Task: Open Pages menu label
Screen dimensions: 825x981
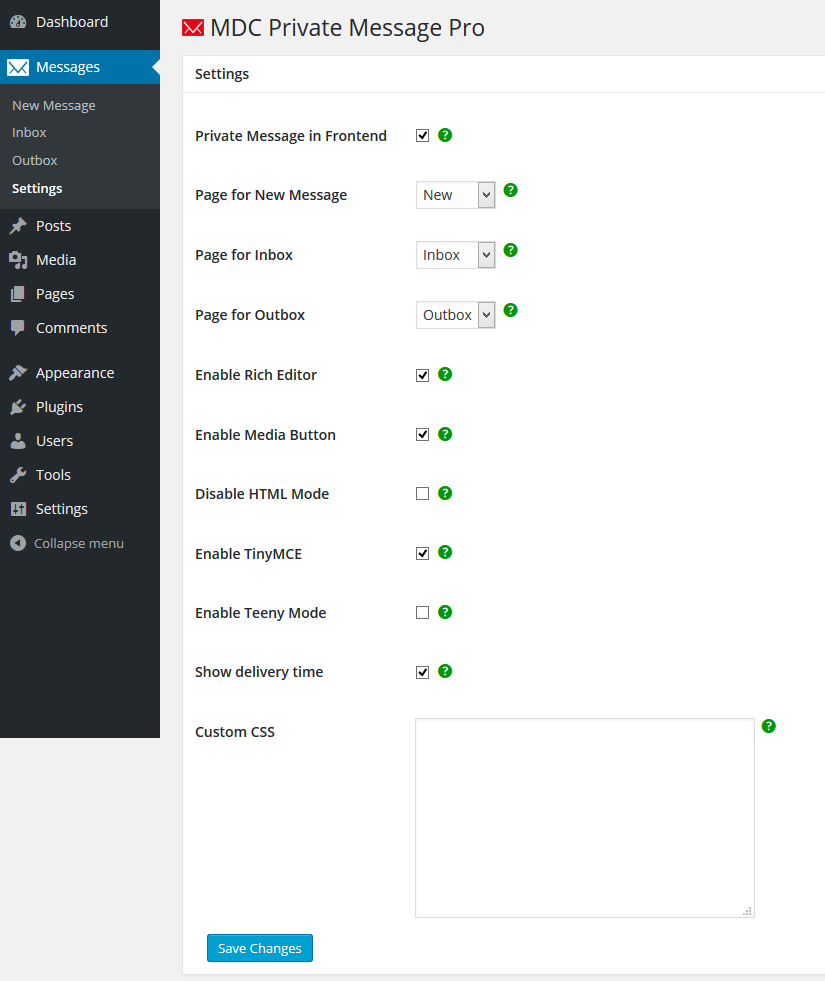Action: tap(55, 294)
